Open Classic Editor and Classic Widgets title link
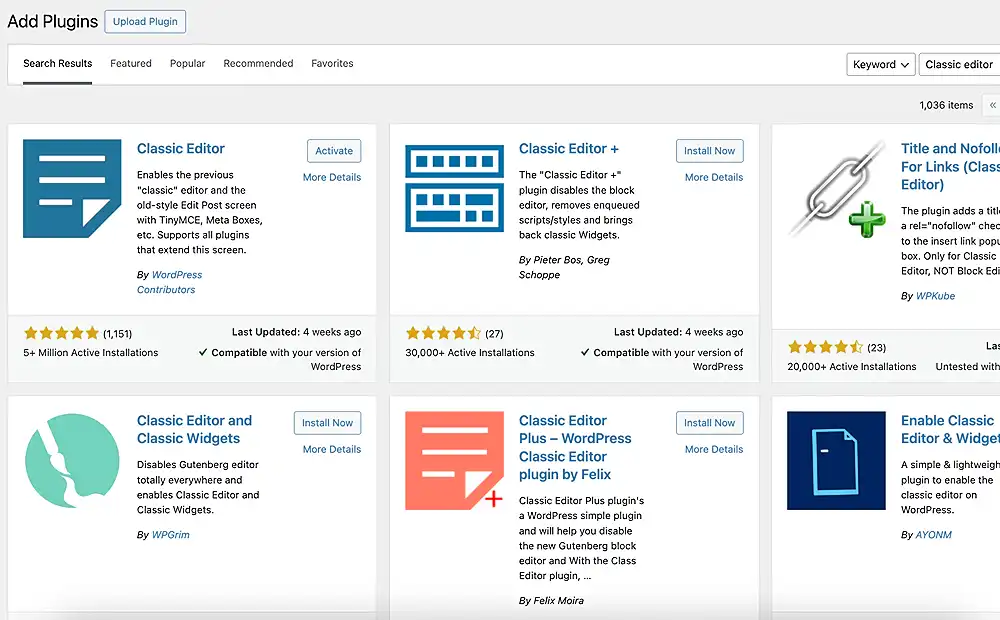This screenshot has height=620, width=1000. click(195, 429)
